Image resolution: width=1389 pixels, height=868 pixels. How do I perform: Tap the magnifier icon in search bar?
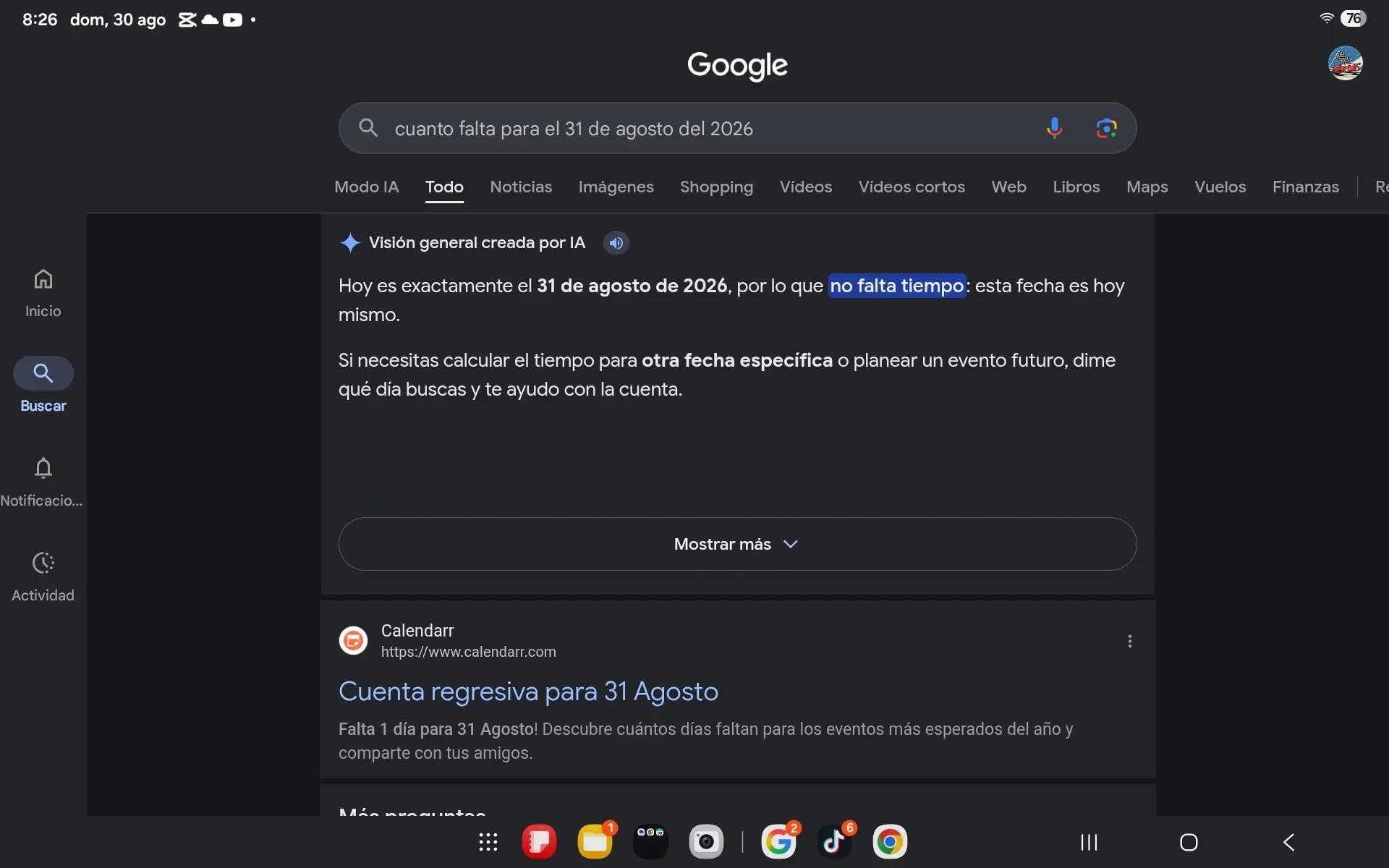point(368,128)
